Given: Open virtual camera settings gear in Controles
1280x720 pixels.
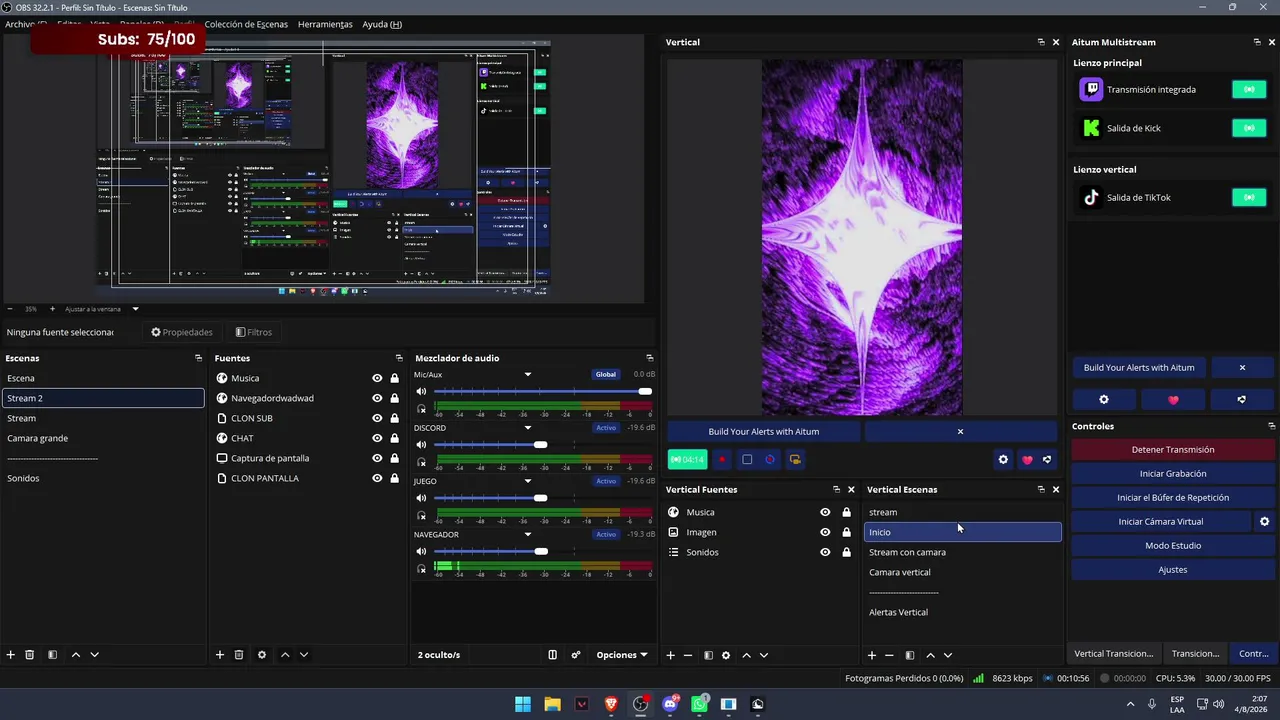Looking at the screenshot, I should (x=1264, y=522).
